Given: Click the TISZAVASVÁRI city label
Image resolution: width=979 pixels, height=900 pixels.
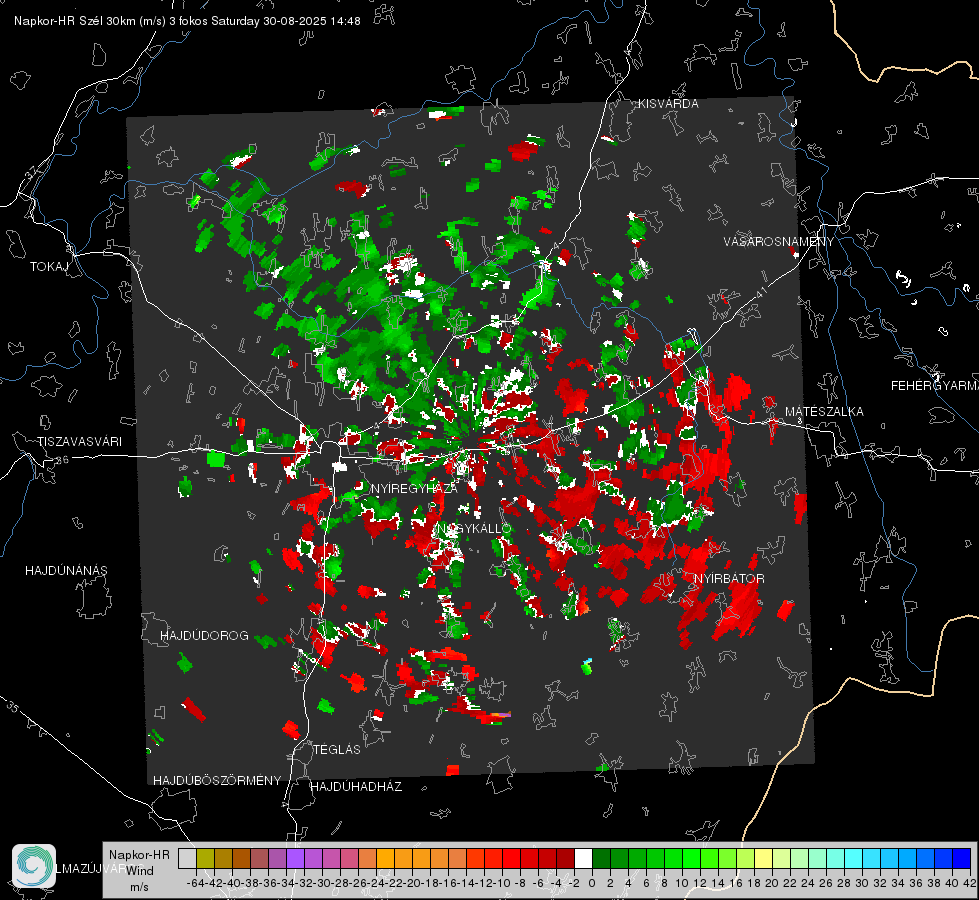Looking at the screenshot, I should [x=79, y=442].
